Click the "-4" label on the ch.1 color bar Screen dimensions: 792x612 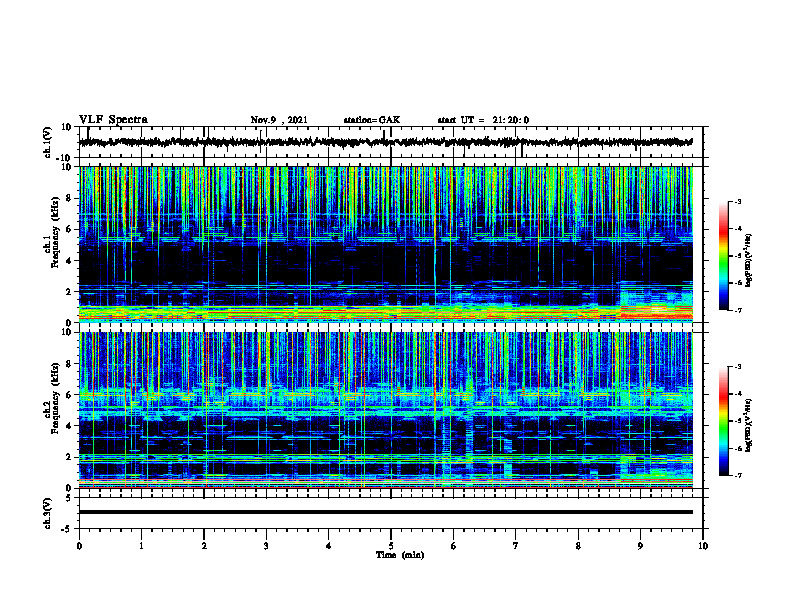click(x=737, y=229)
